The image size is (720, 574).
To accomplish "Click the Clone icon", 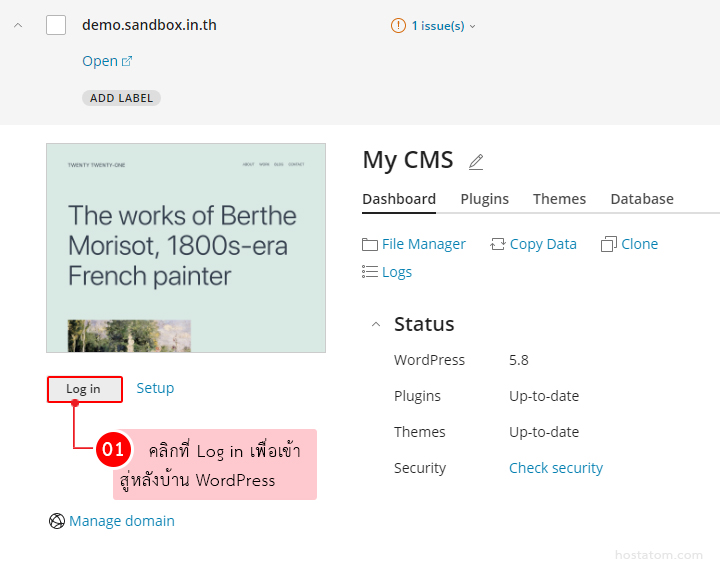I will point(609,244).
